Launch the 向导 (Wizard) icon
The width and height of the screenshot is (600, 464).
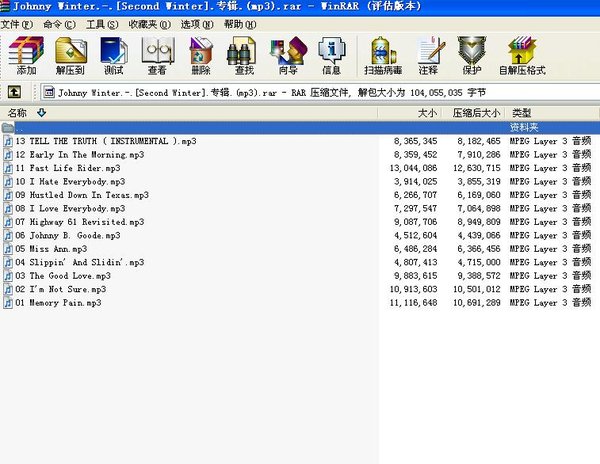tap(288, 55)
